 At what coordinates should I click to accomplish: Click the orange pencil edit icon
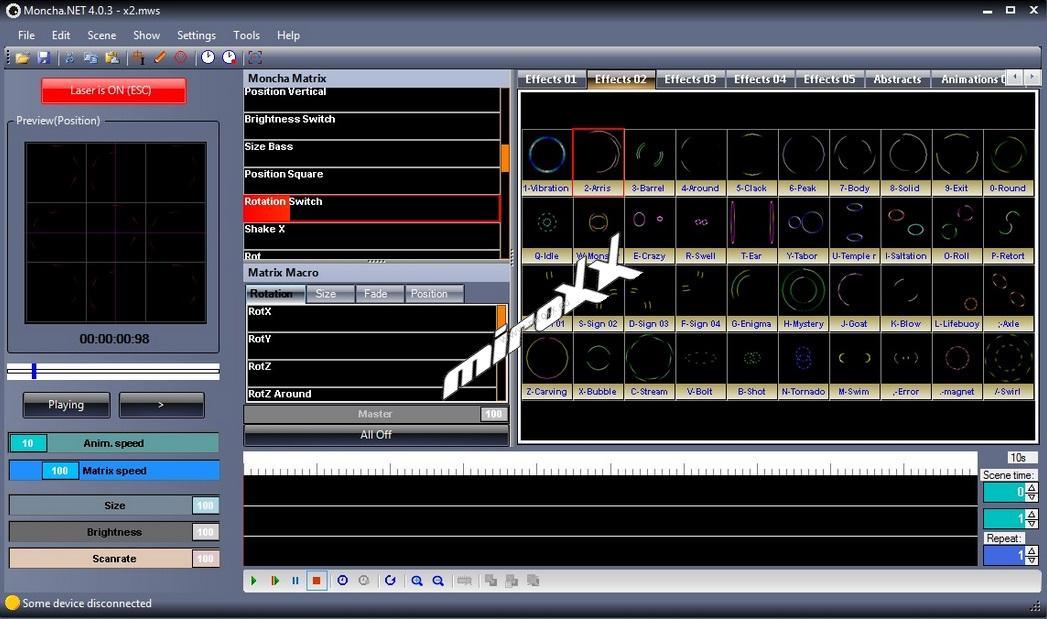160,58
